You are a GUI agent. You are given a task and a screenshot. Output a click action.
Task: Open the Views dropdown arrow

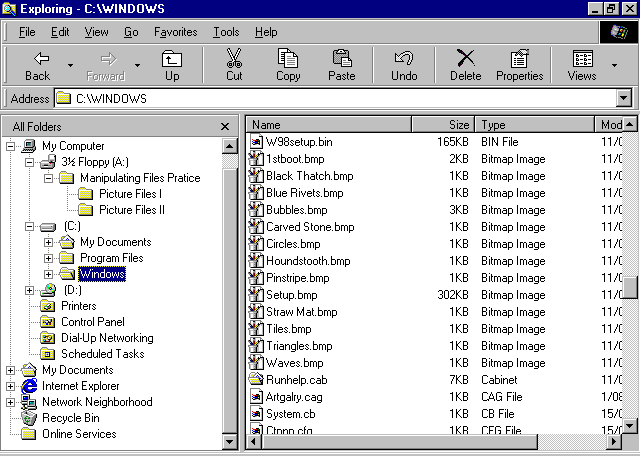pyautogui.click(x=614, y=66)
